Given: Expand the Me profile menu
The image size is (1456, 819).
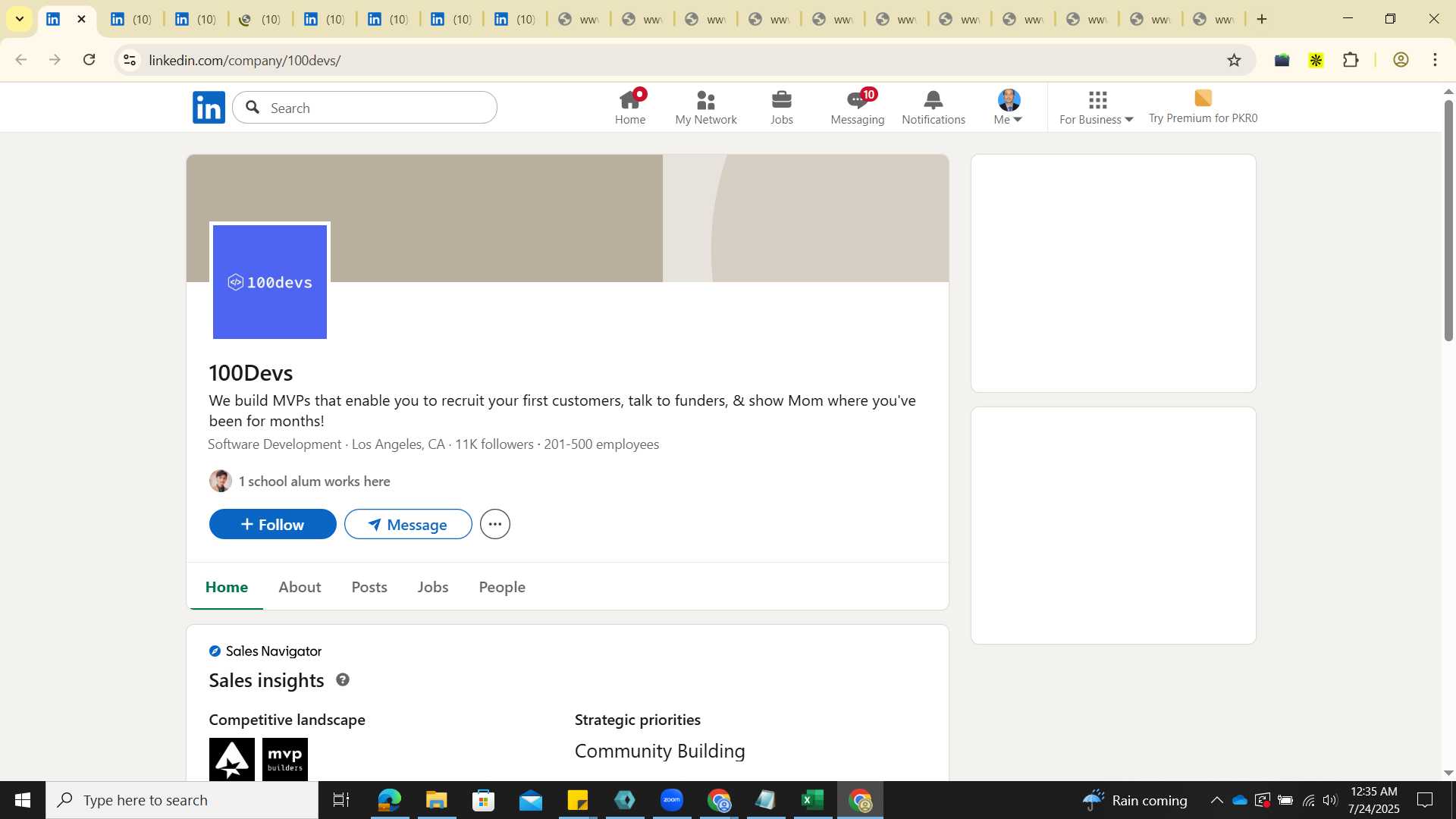Looking at the screenshot, I should coord(1009,107).
